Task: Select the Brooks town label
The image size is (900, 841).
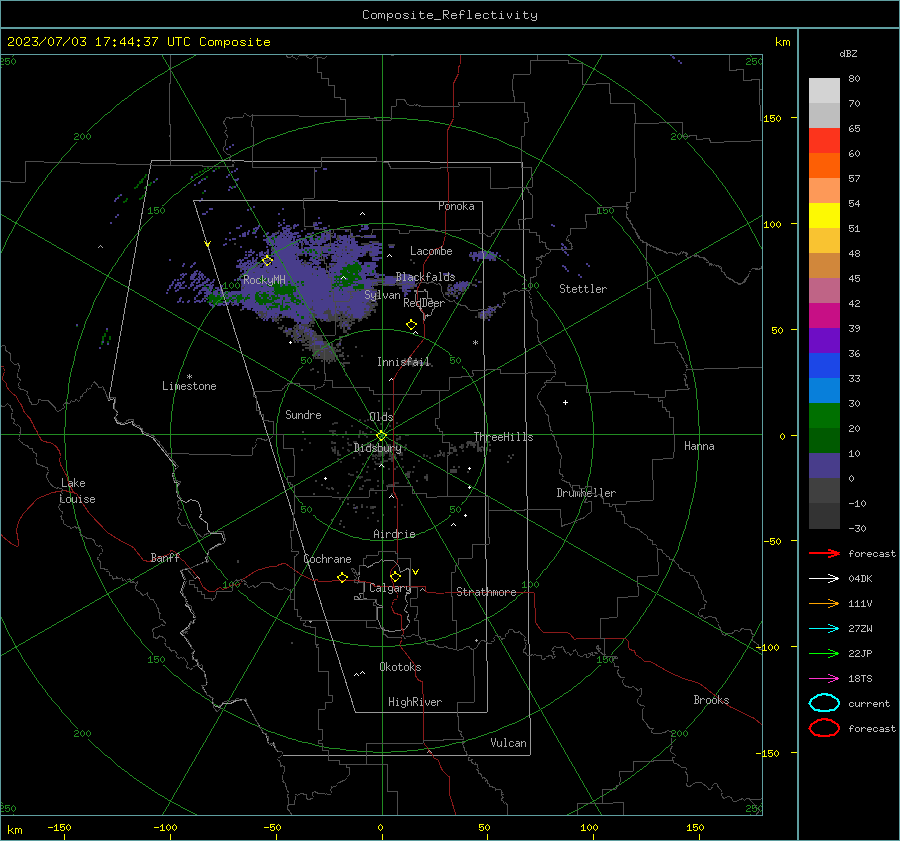Action: coord(711,700)
